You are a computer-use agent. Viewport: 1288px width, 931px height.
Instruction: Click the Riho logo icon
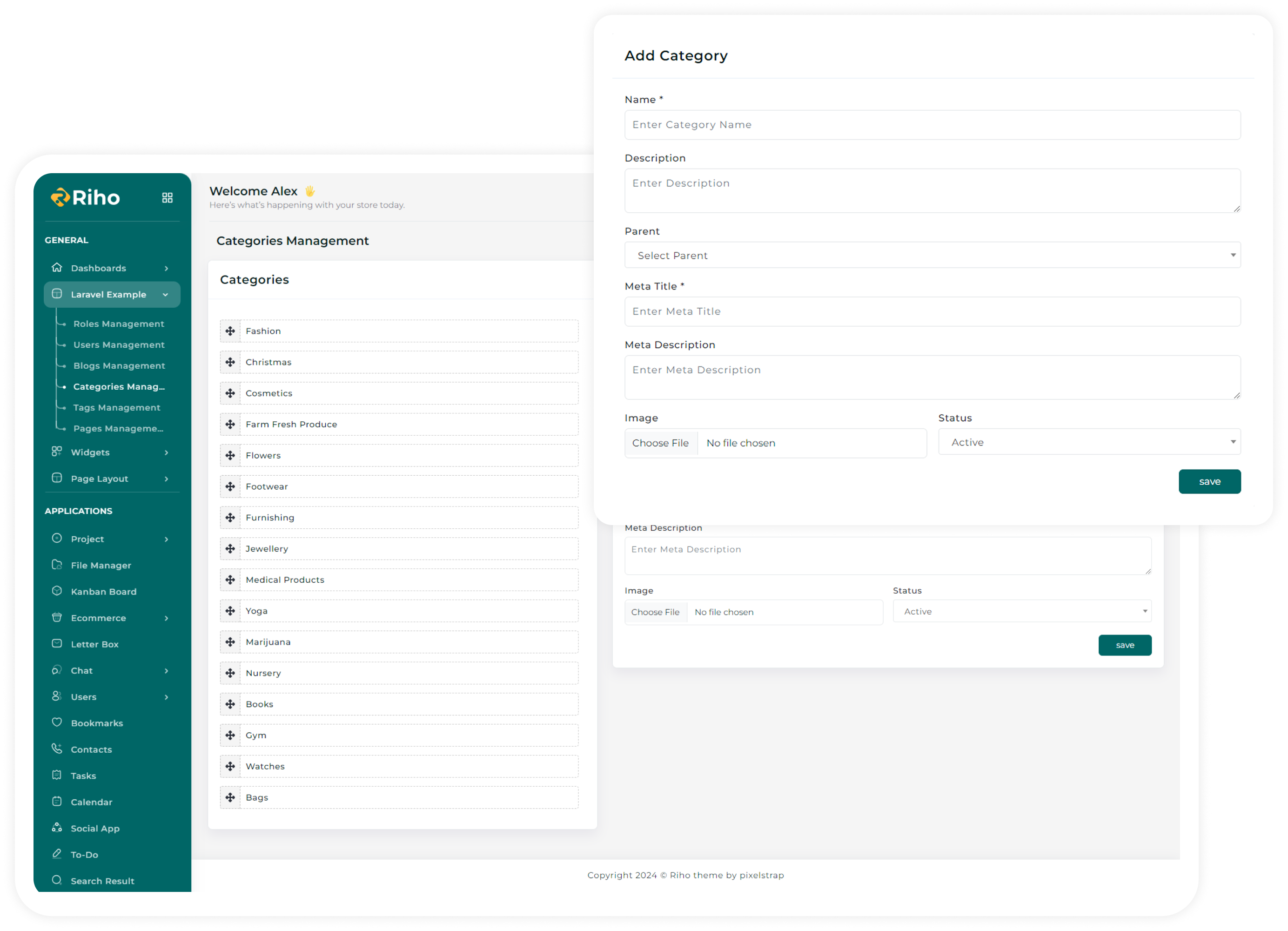coord(60,197)
